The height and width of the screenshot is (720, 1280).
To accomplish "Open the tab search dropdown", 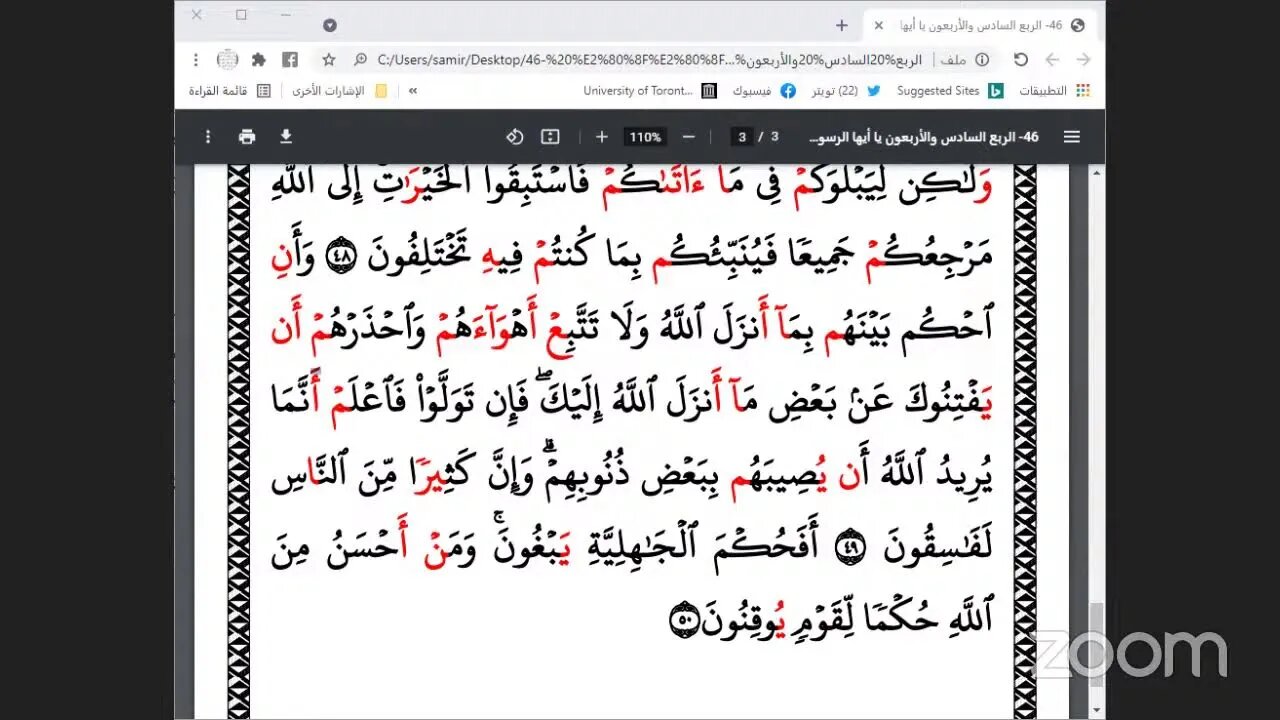I will point(330,25).
